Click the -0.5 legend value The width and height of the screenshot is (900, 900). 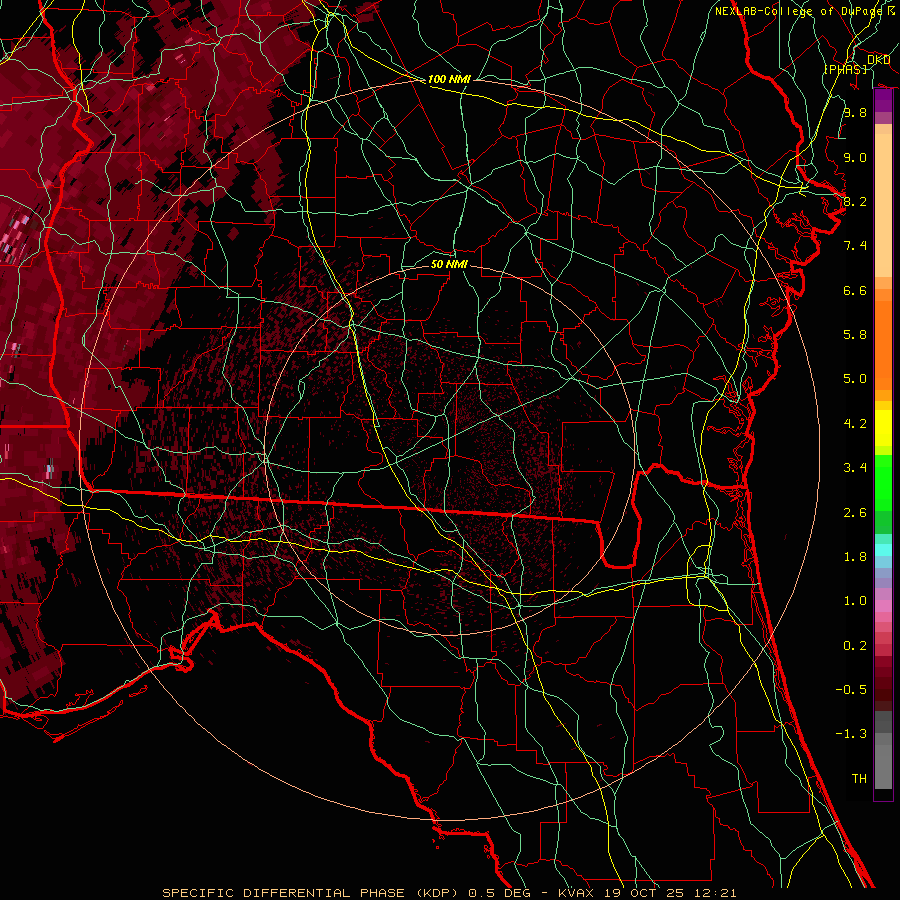pyautogui.click(x=851, y=690)
